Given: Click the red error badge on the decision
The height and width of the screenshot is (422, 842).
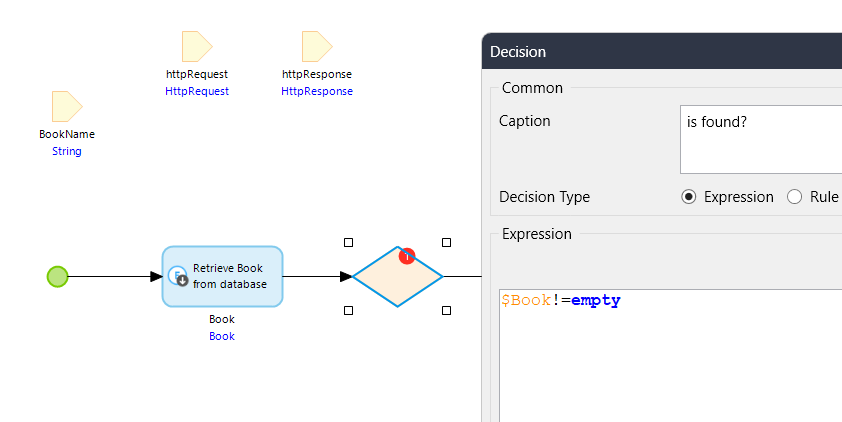Looking at the screenshot, I should pos(407,256).
